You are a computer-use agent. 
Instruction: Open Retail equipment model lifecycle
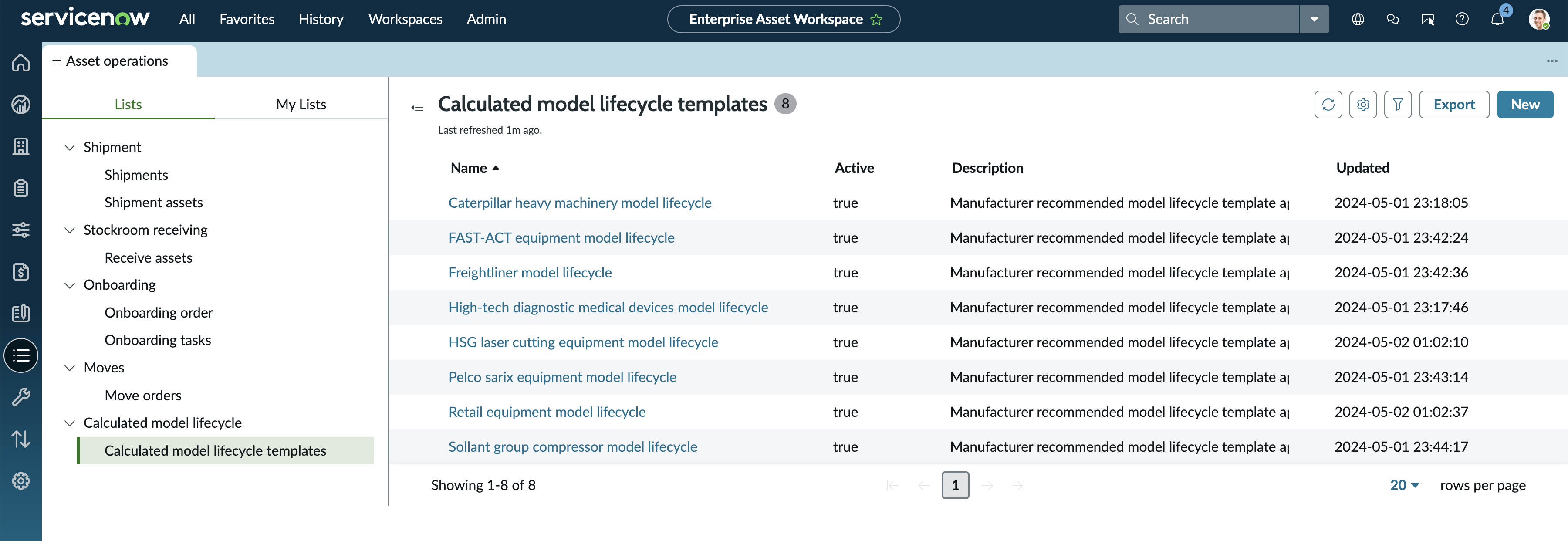(547, 412)
